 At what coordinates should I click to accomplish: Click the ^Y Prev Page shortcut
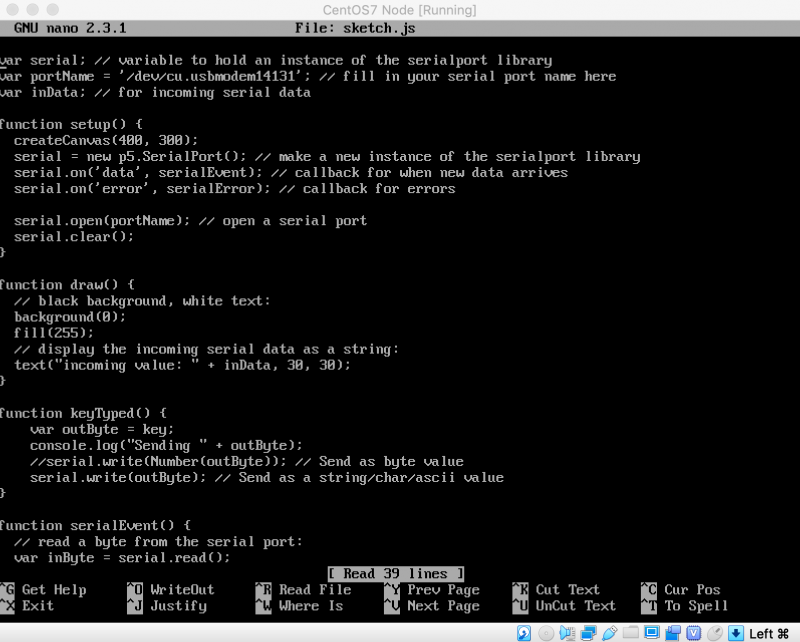tap(432, 590)
